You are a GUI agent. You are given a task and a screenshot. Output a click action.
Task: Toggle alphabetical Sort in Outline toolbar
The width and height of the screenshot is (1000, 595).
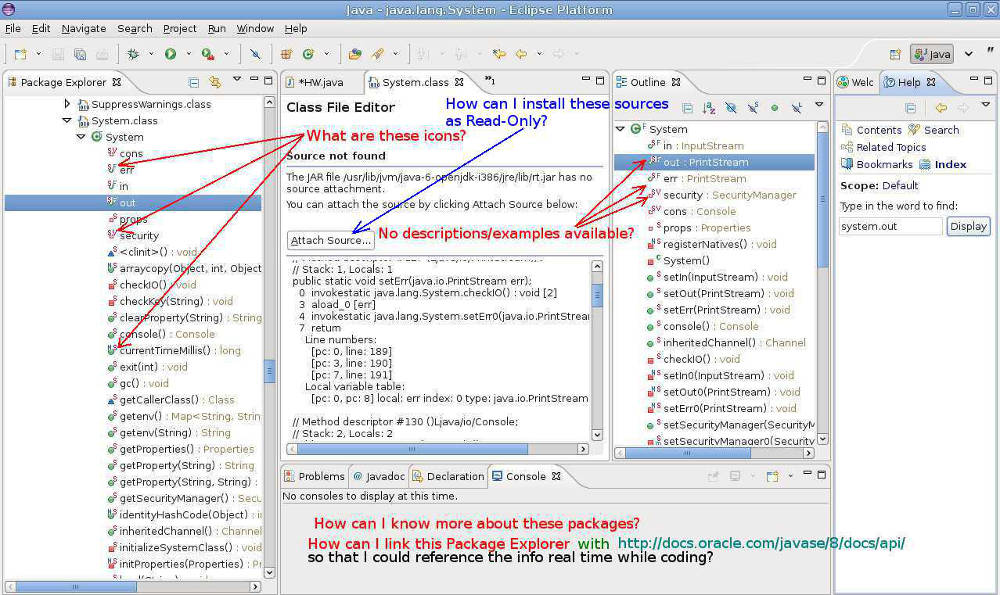(709, 108)
